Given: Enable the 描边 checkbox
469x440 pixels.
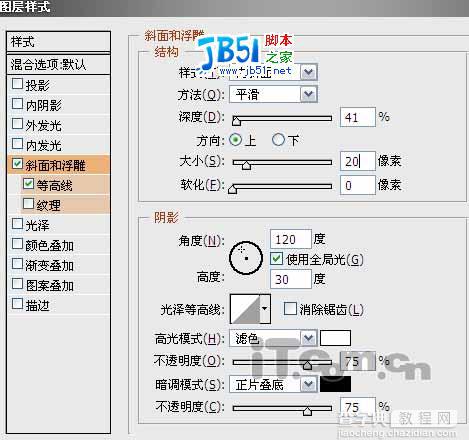Looking at the screenshot, I should 17,304.
